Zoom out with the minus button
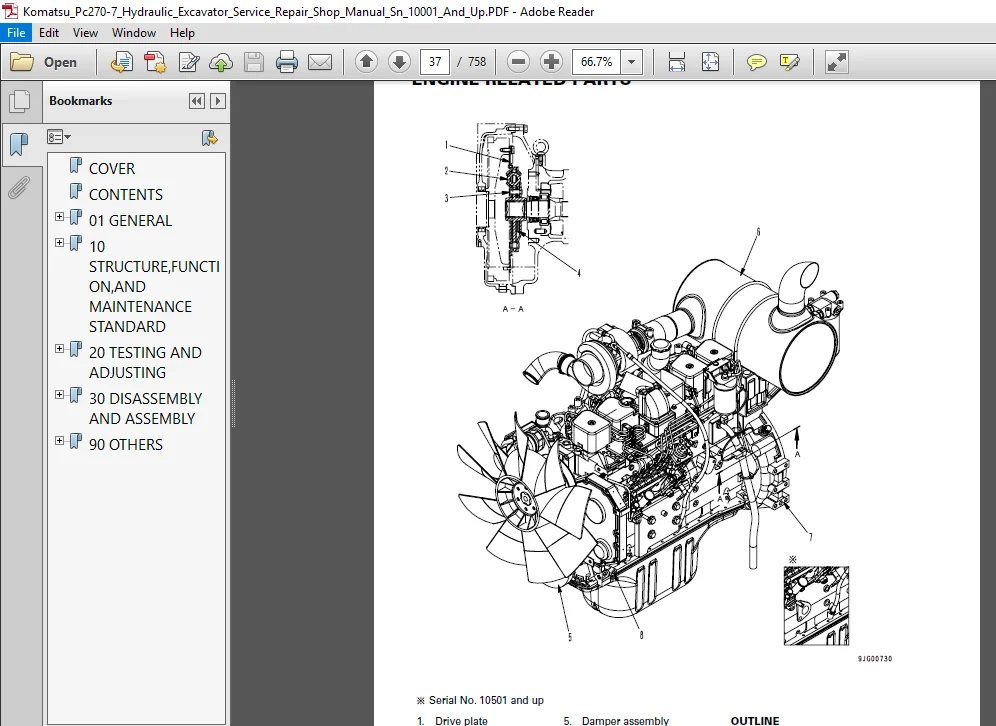Viewport: 996px width, 726px height. coord(518,62)
